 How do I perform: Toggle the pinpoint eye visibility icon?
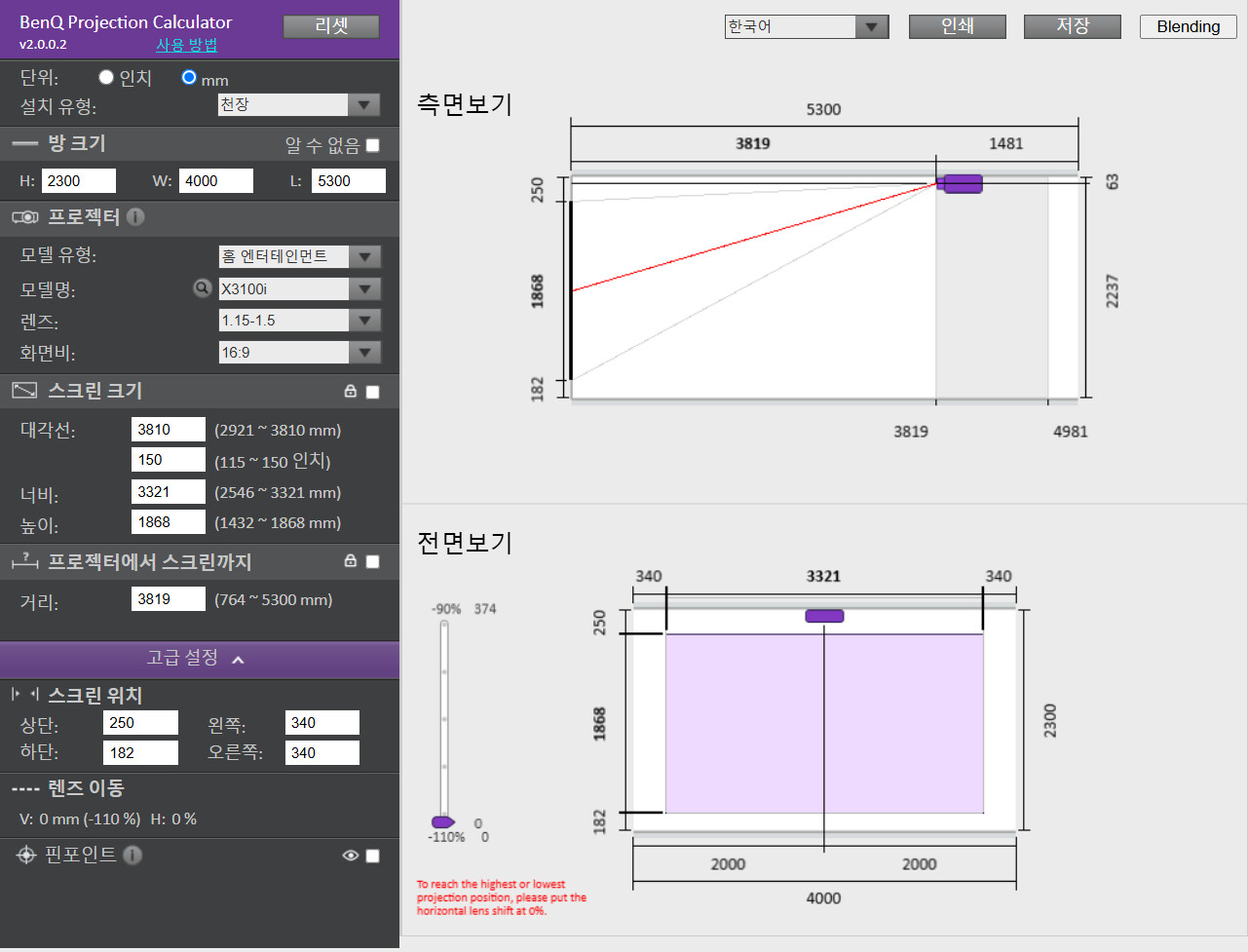(x=351, y=856)
